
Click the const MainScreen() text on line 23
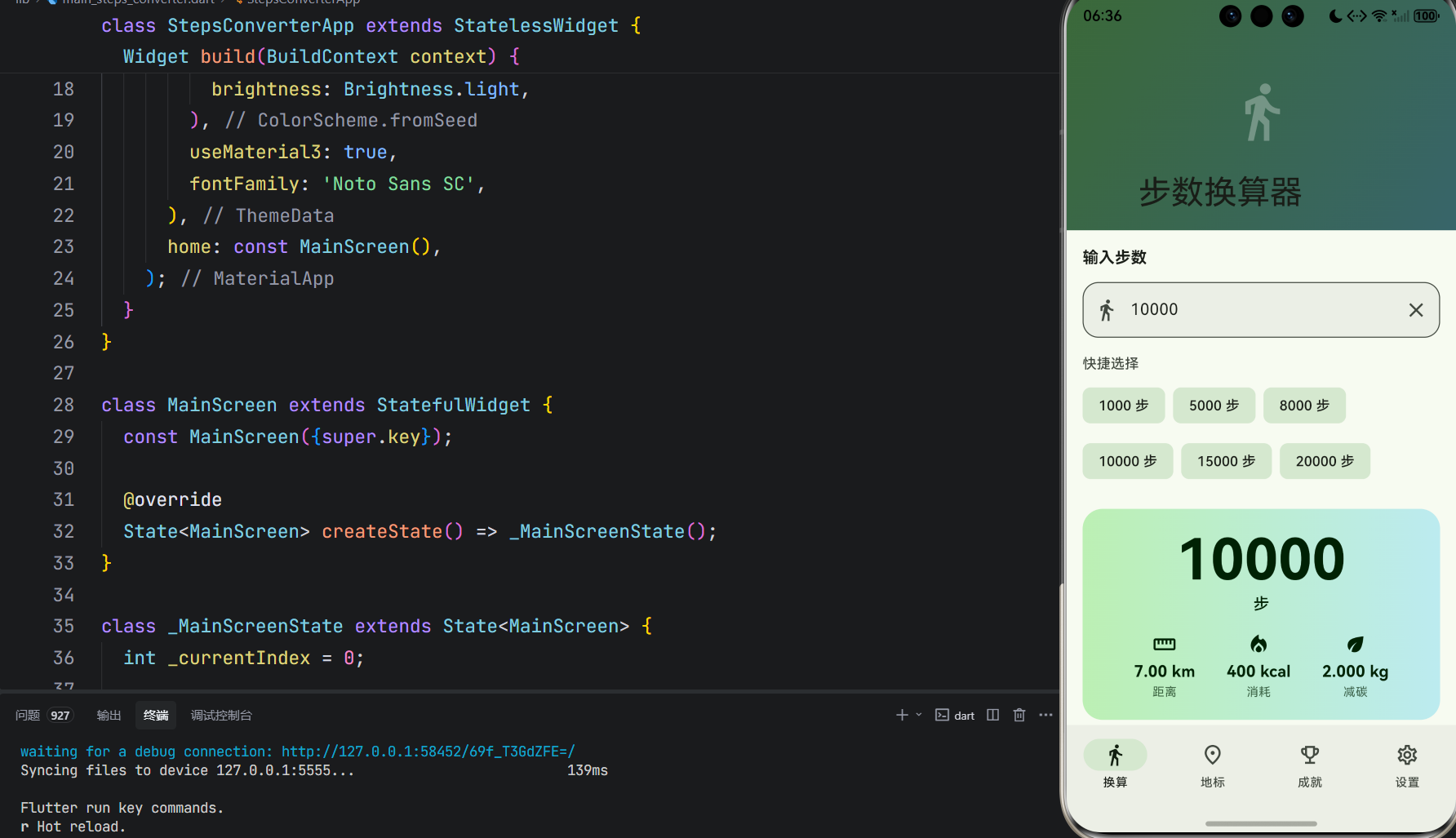pos(331,246)
